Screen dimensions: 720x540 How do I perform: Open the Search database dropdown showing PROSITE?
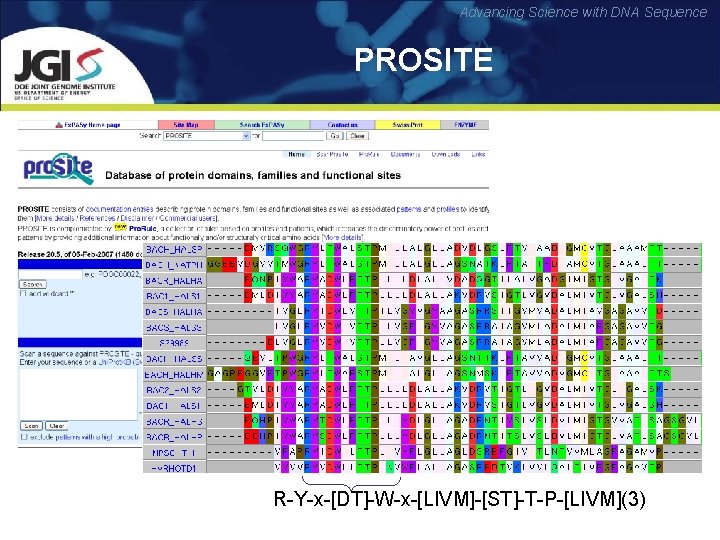pyautogui.click(x=207, y=136)
